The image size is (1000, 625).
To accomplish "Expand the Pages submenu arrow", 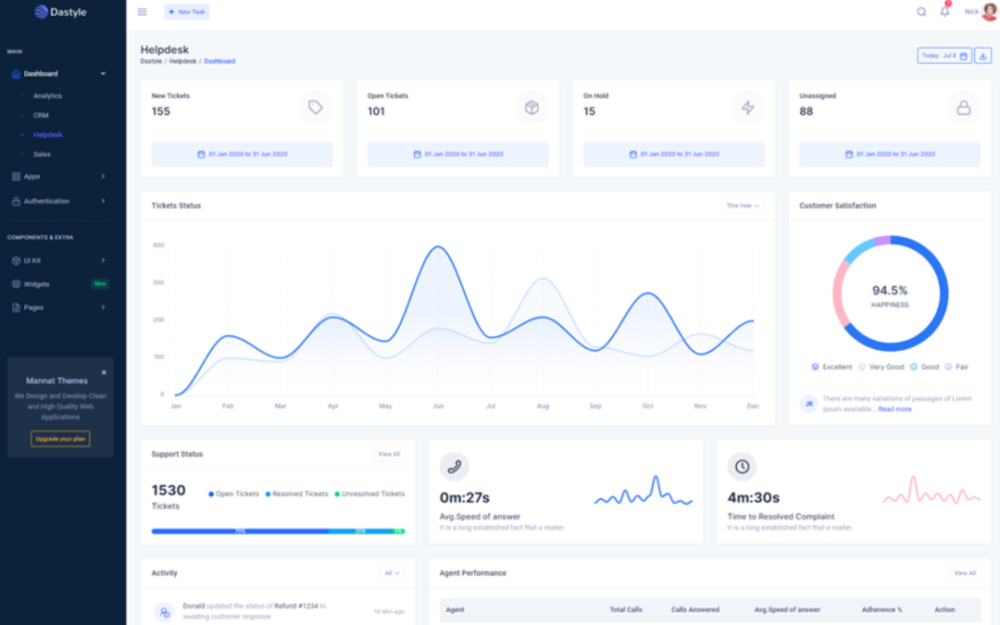I will point(103,308).
